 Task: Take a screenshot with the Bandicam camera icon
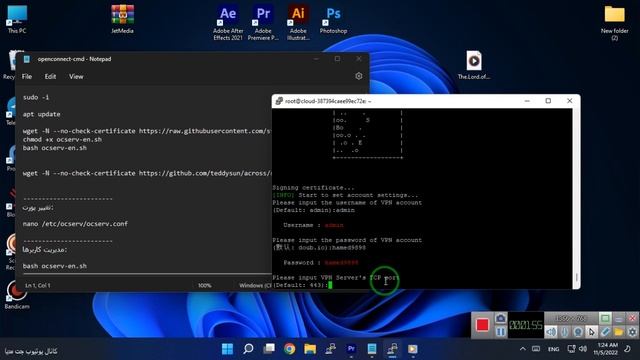pyautogui.click(x=501, y=318)
